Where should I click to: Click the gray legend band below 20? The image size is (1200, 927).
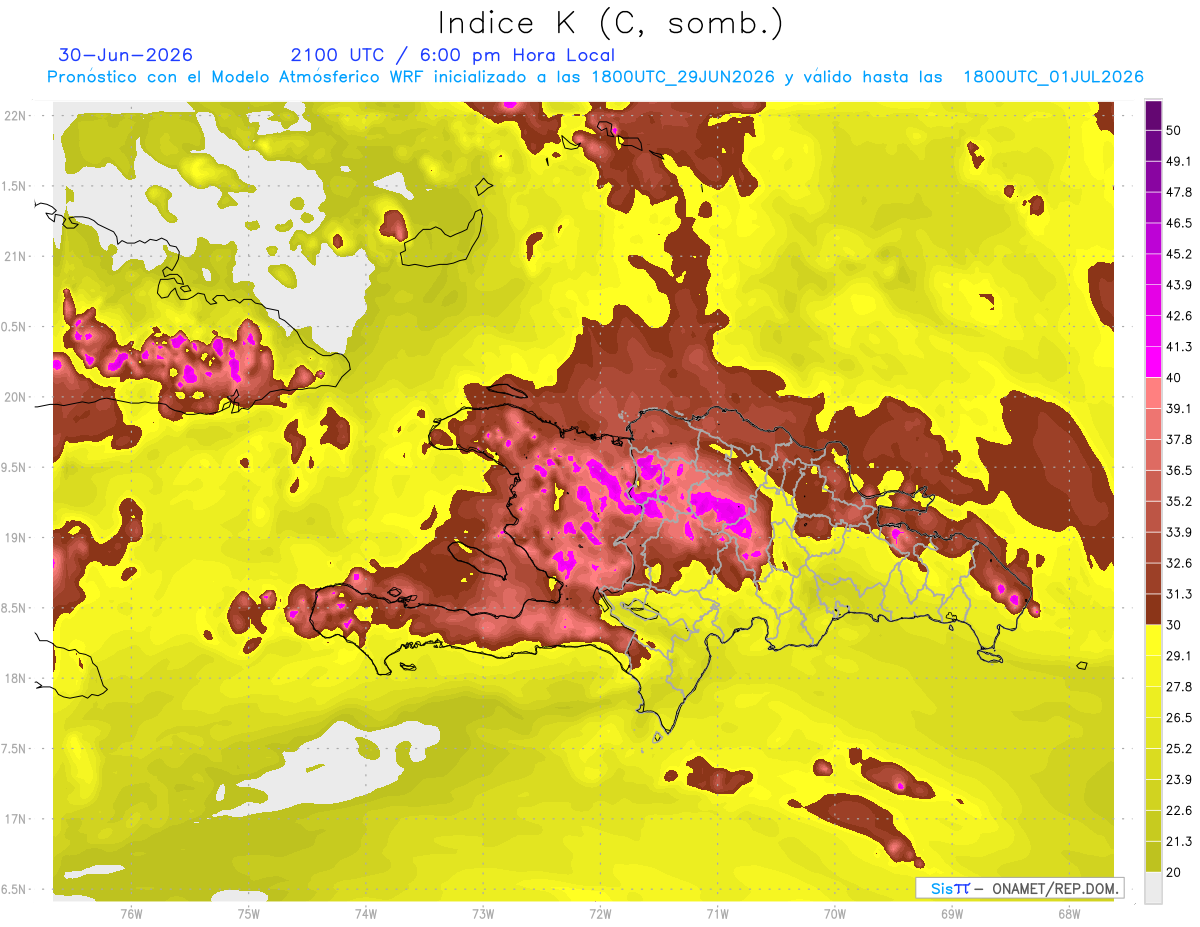click(x=1153, y=888)
